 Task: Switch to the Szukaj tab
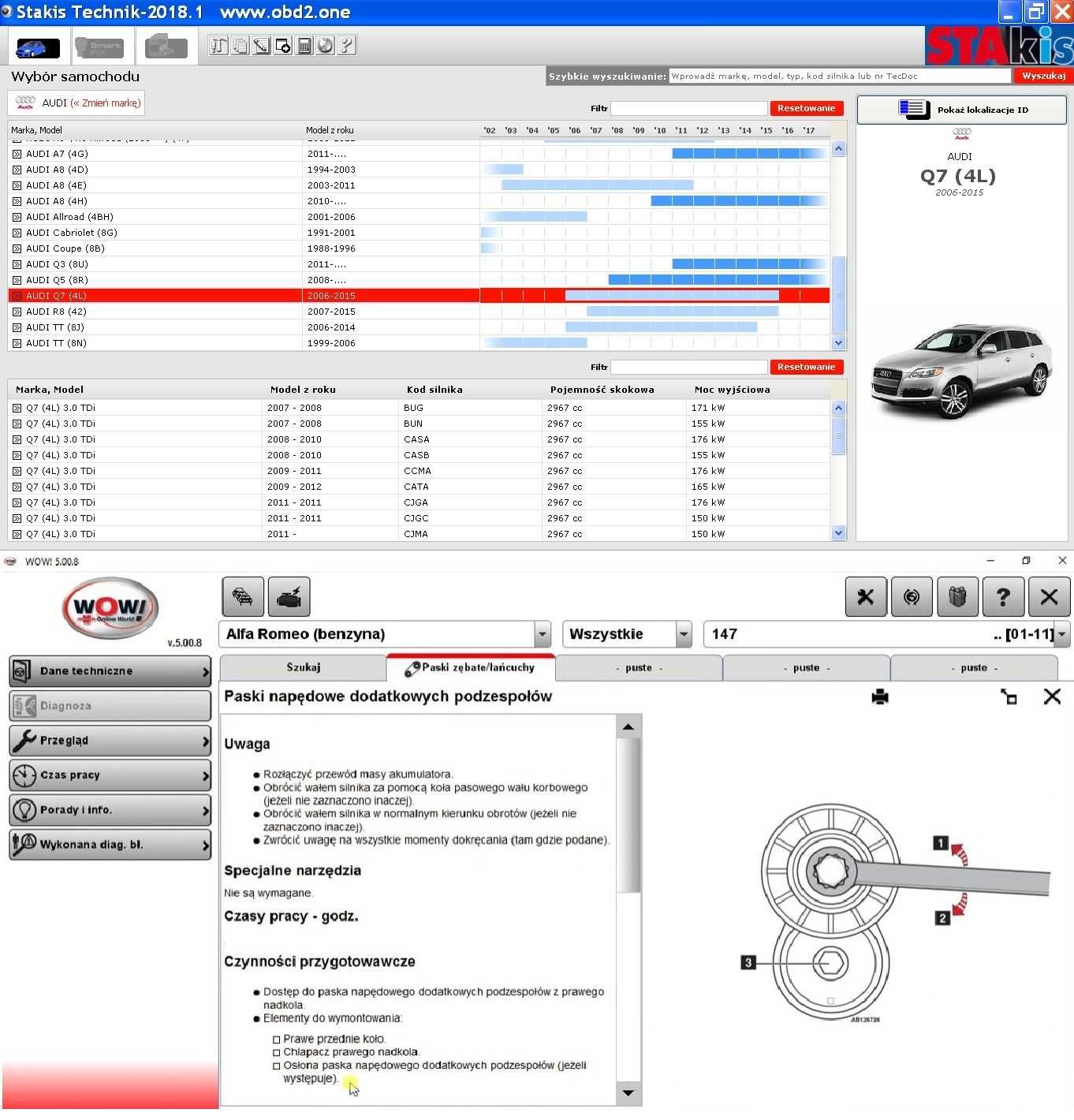click(304, 667)
